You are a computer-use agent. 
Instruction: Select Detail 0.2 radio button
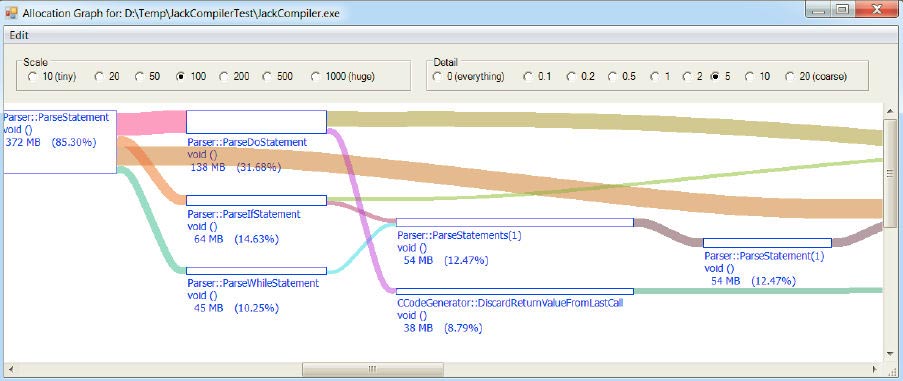(x=571, y=77)
